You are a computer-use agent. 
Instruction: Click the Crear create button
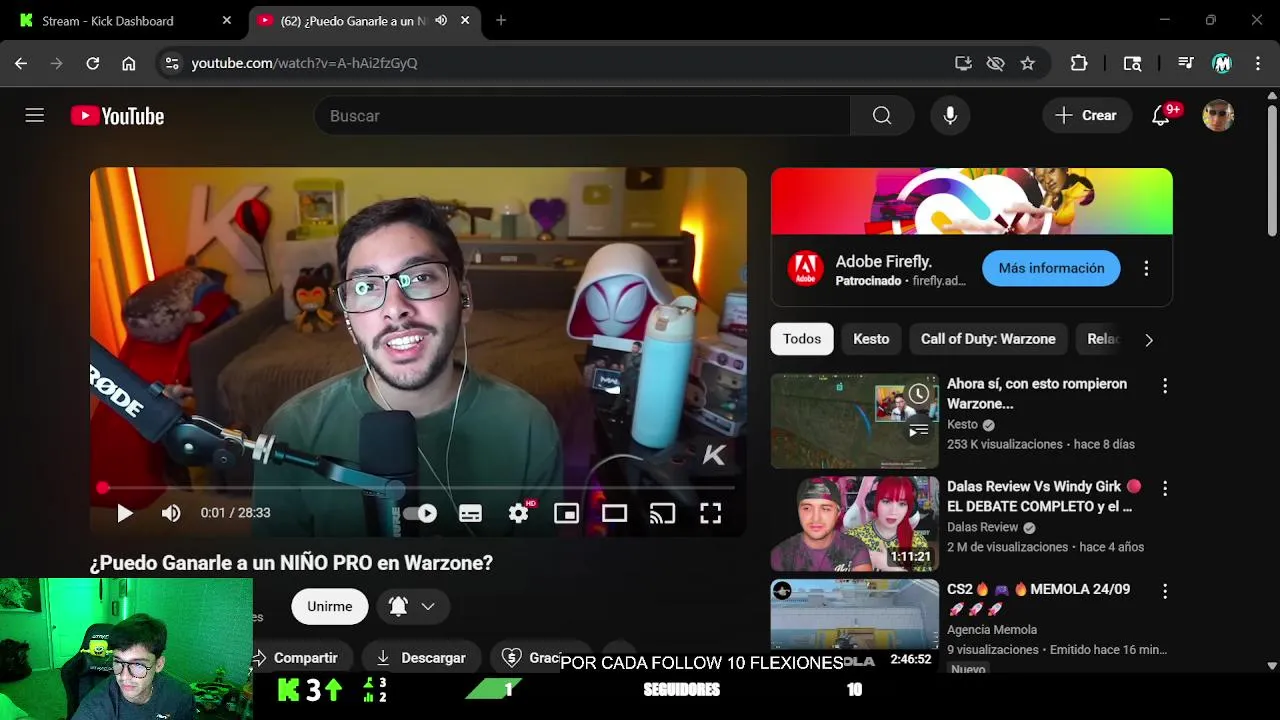point(1087,116)
